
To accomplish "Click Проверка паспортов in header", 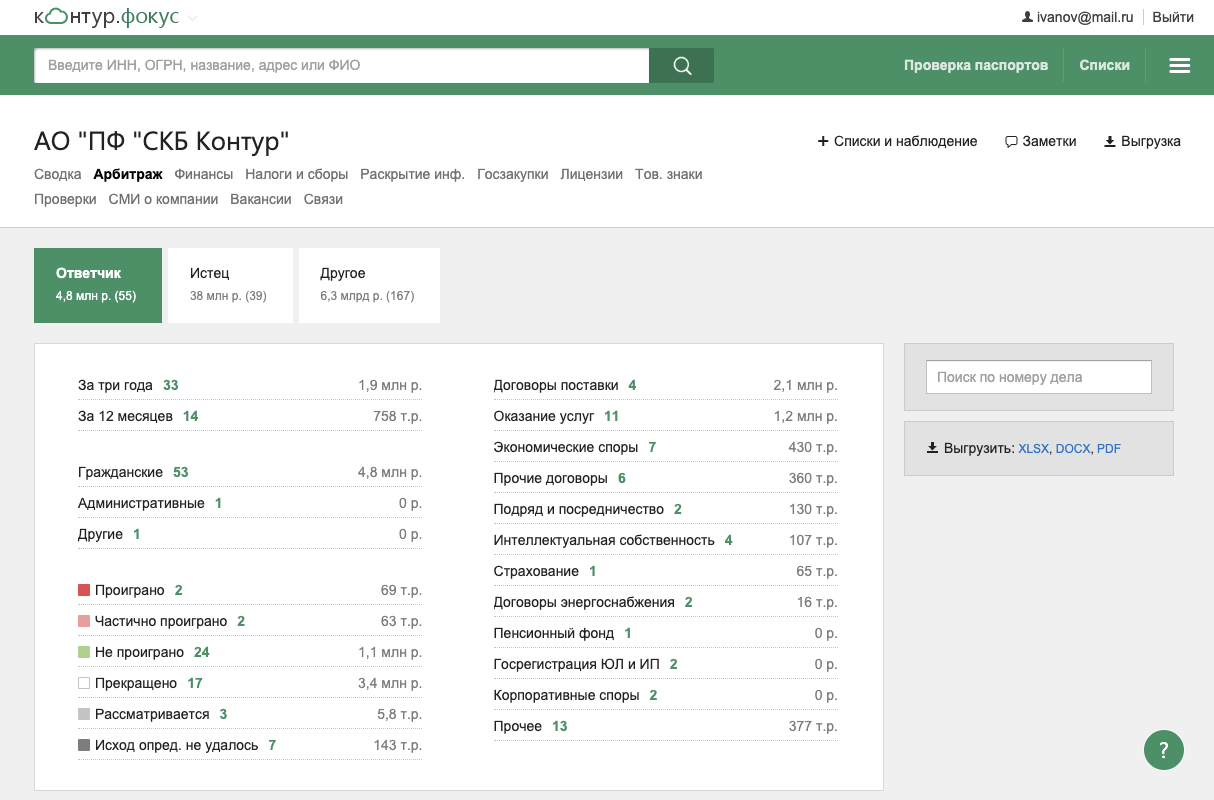I will 976,65.
